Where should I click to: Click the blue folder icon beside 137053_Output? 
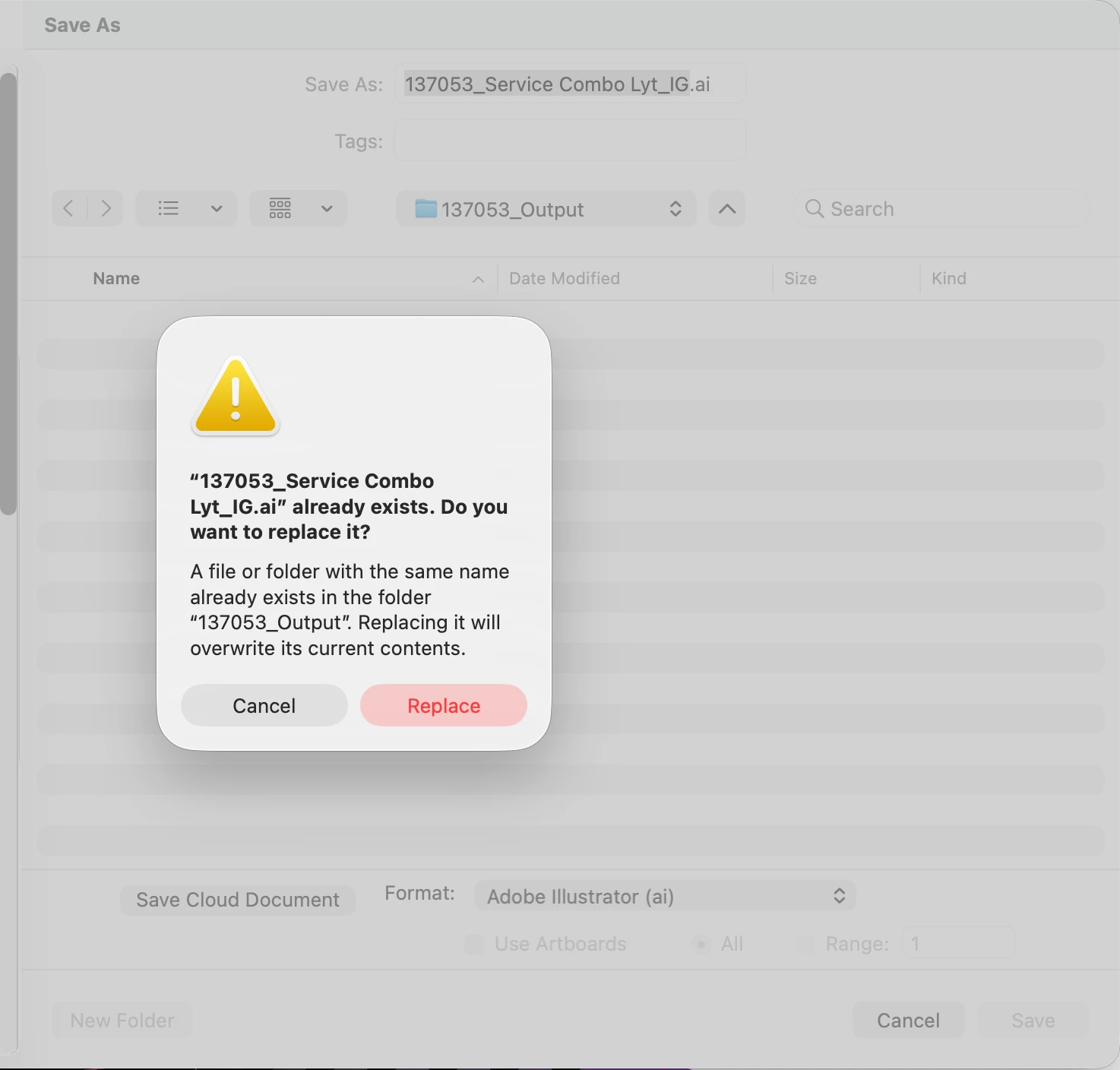[x=426, y=208]
